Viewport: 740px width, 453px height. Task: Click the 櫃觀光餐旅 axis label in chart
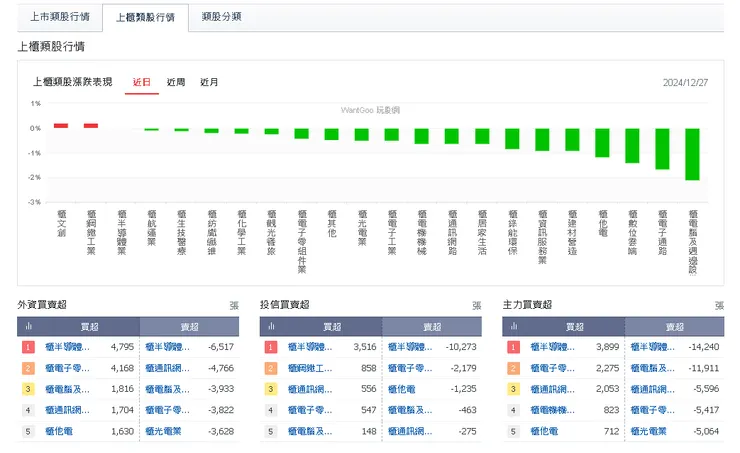[271, 233]
